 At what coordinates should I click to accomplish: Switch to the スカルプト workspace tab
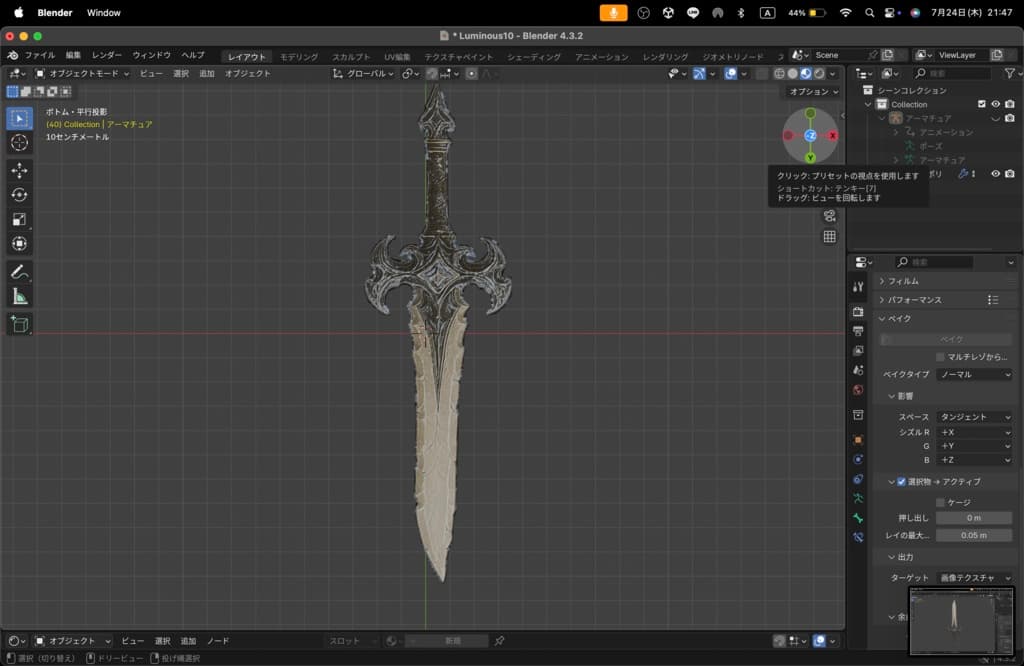pyautogui.click(x=351, y=57)
